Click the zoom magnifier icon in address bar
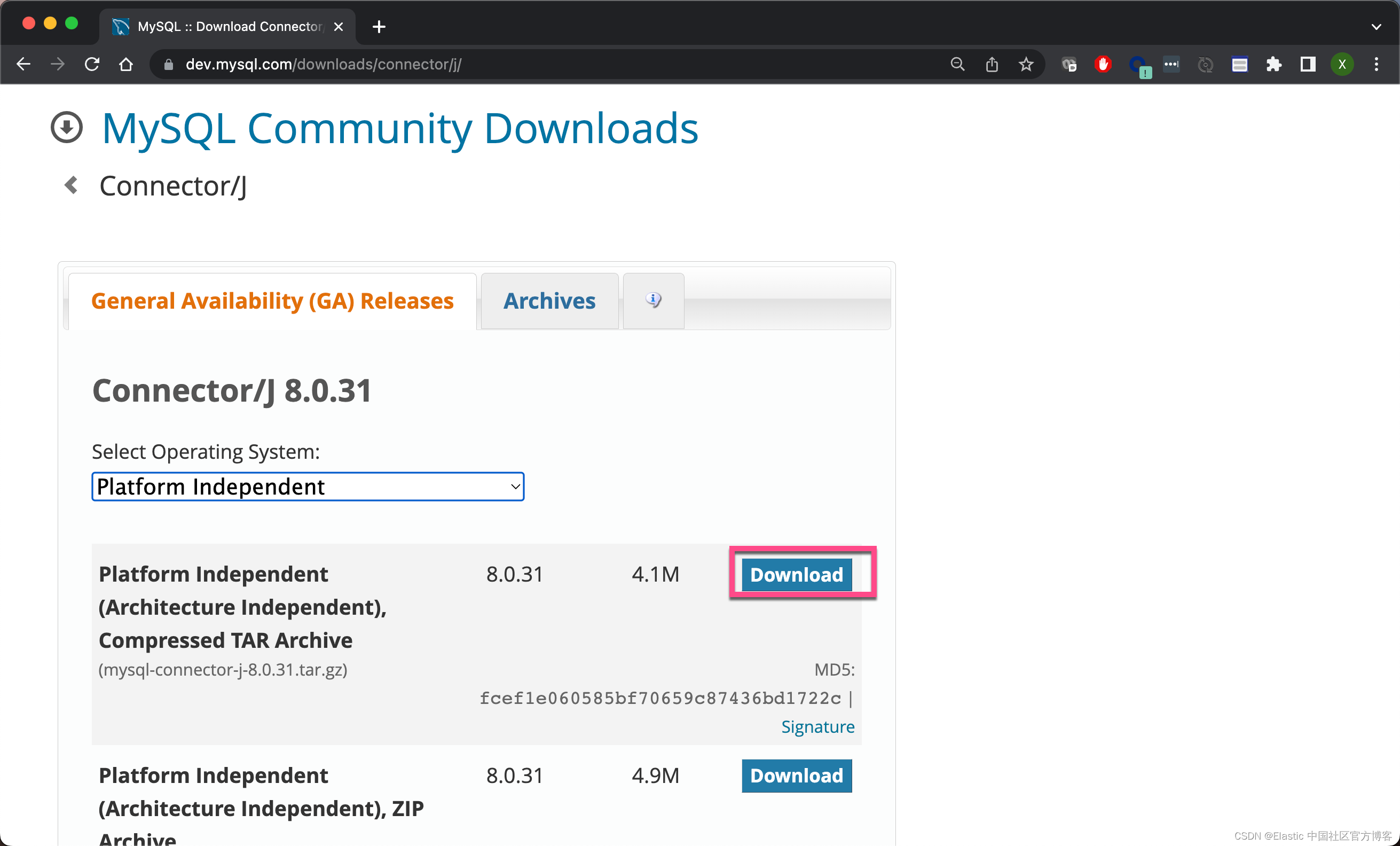Screen dimensions: 1400x846 pos(957,64)
